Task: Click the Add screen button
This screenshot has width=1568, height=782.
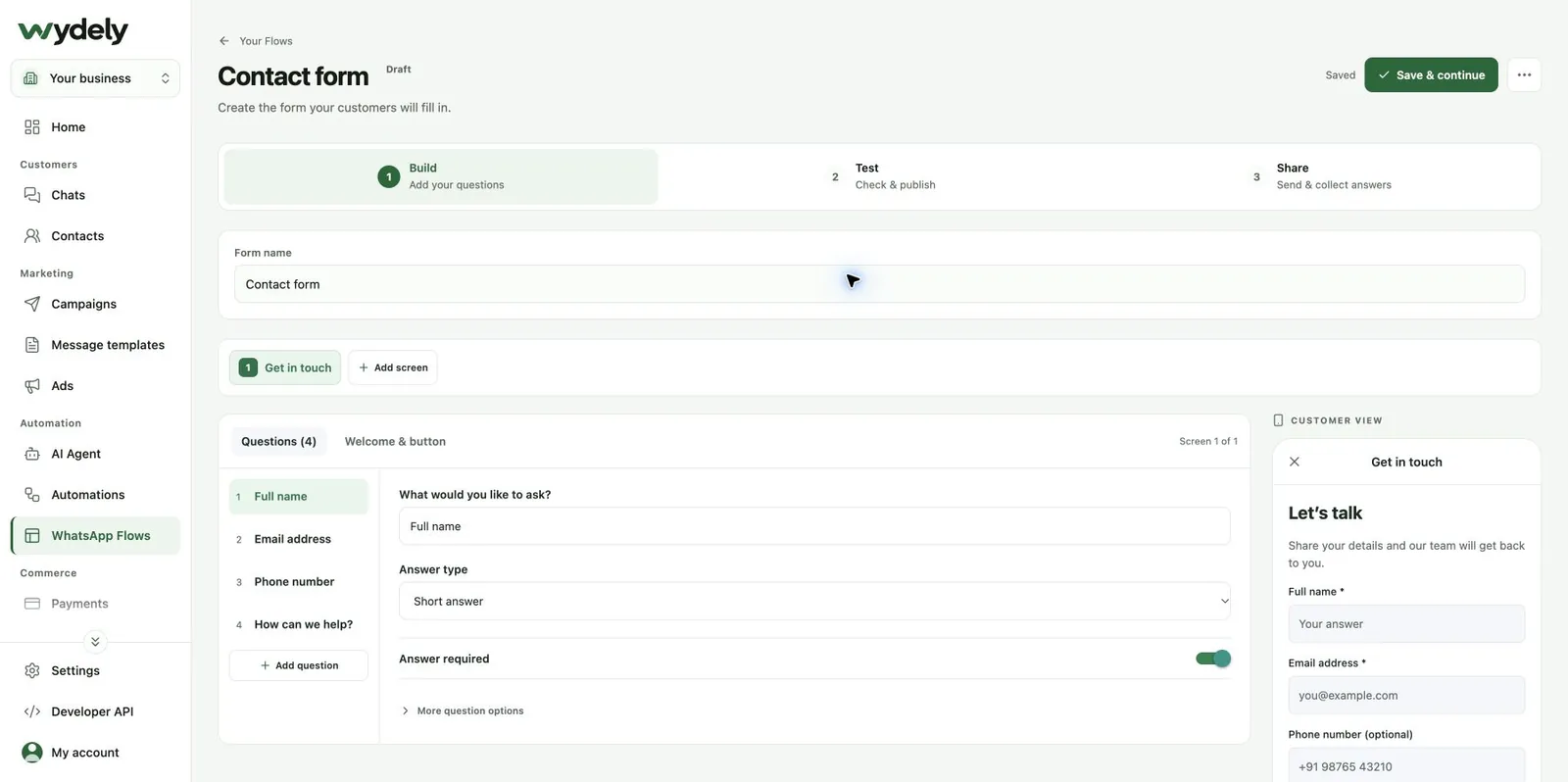Action: coord(393,367)
